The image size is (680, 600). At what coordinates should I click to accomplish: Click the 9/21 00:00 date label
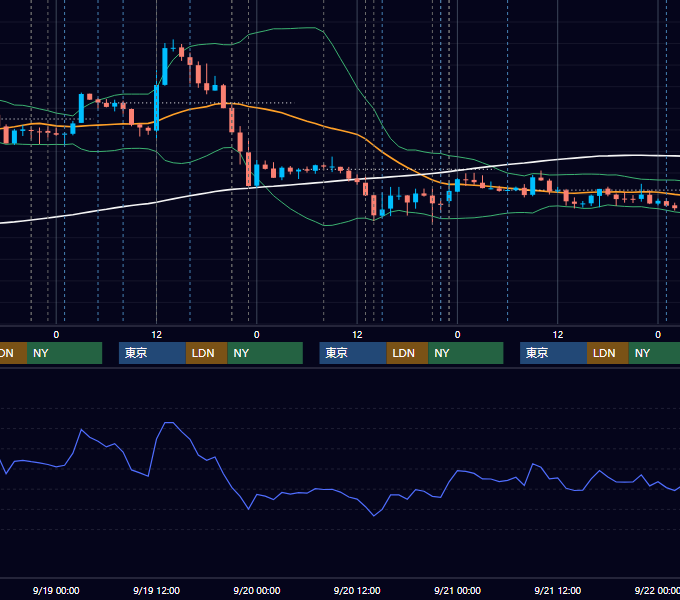coord(458,590)
